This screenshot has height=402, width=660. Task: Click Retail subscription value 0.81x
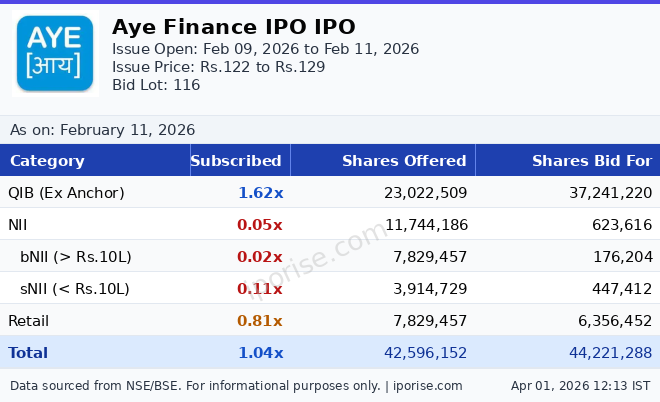[x=260, y=321]
